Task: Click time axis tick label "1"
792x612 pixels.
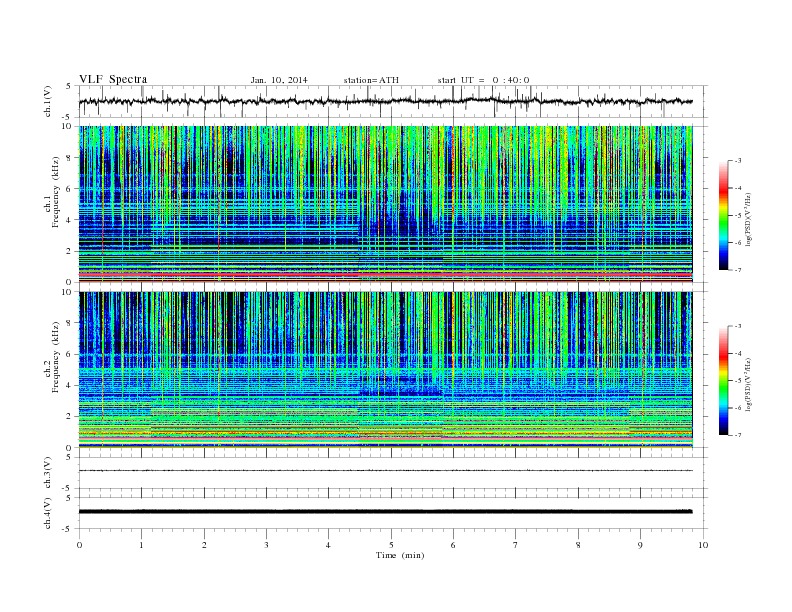Action: [x=141, y=545]
